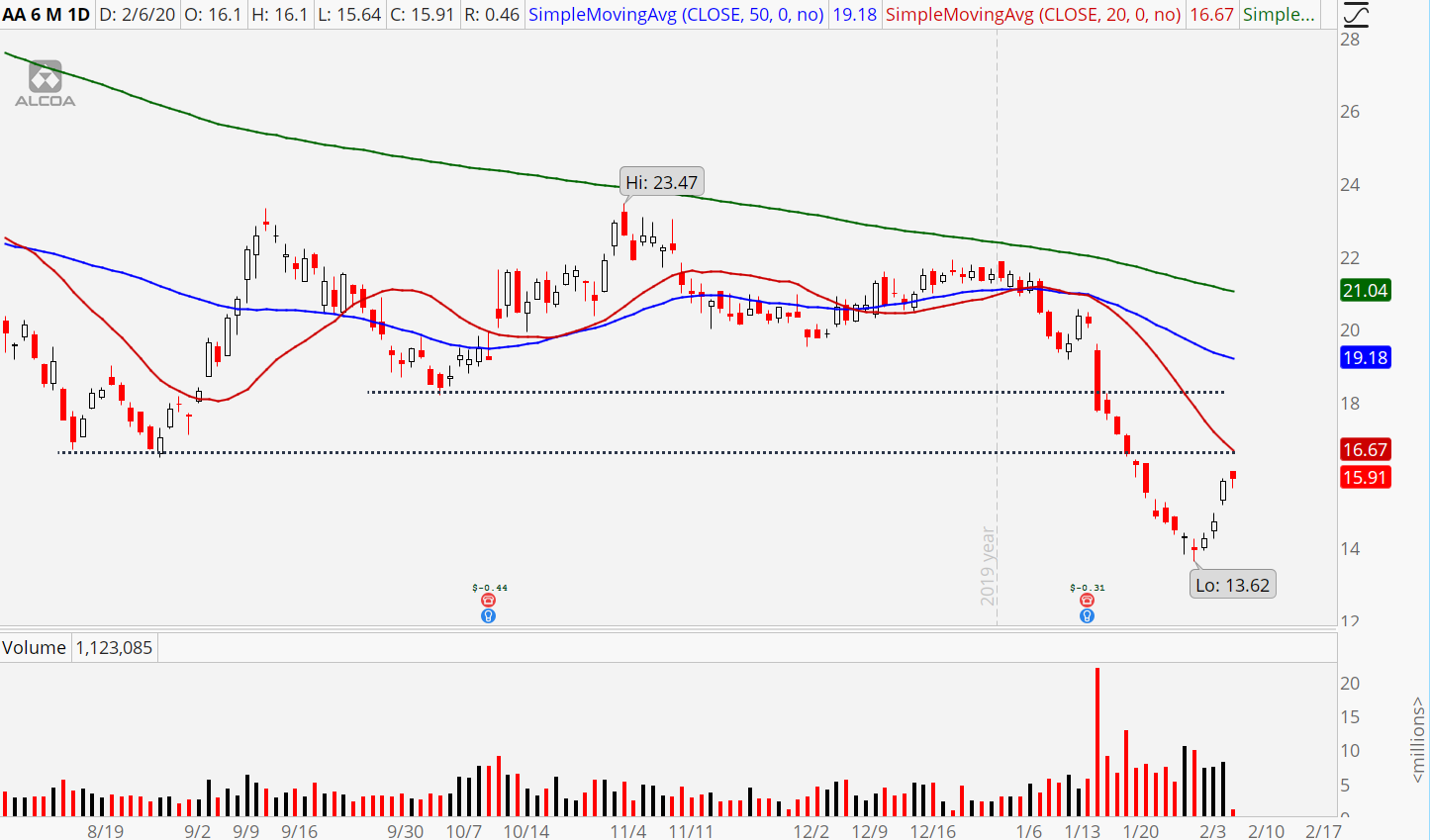Click the 8/19 date on the time axis

coord(106,831)
